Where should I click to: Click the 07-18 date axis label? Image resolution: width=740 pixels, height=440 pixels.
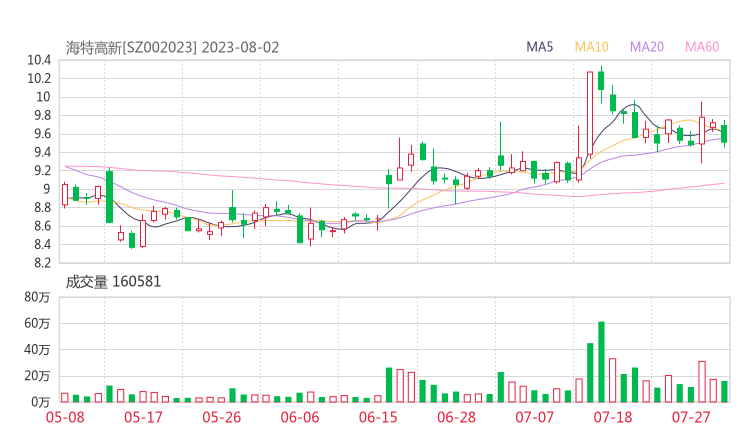pyautogui.click(x=613, y=418)
